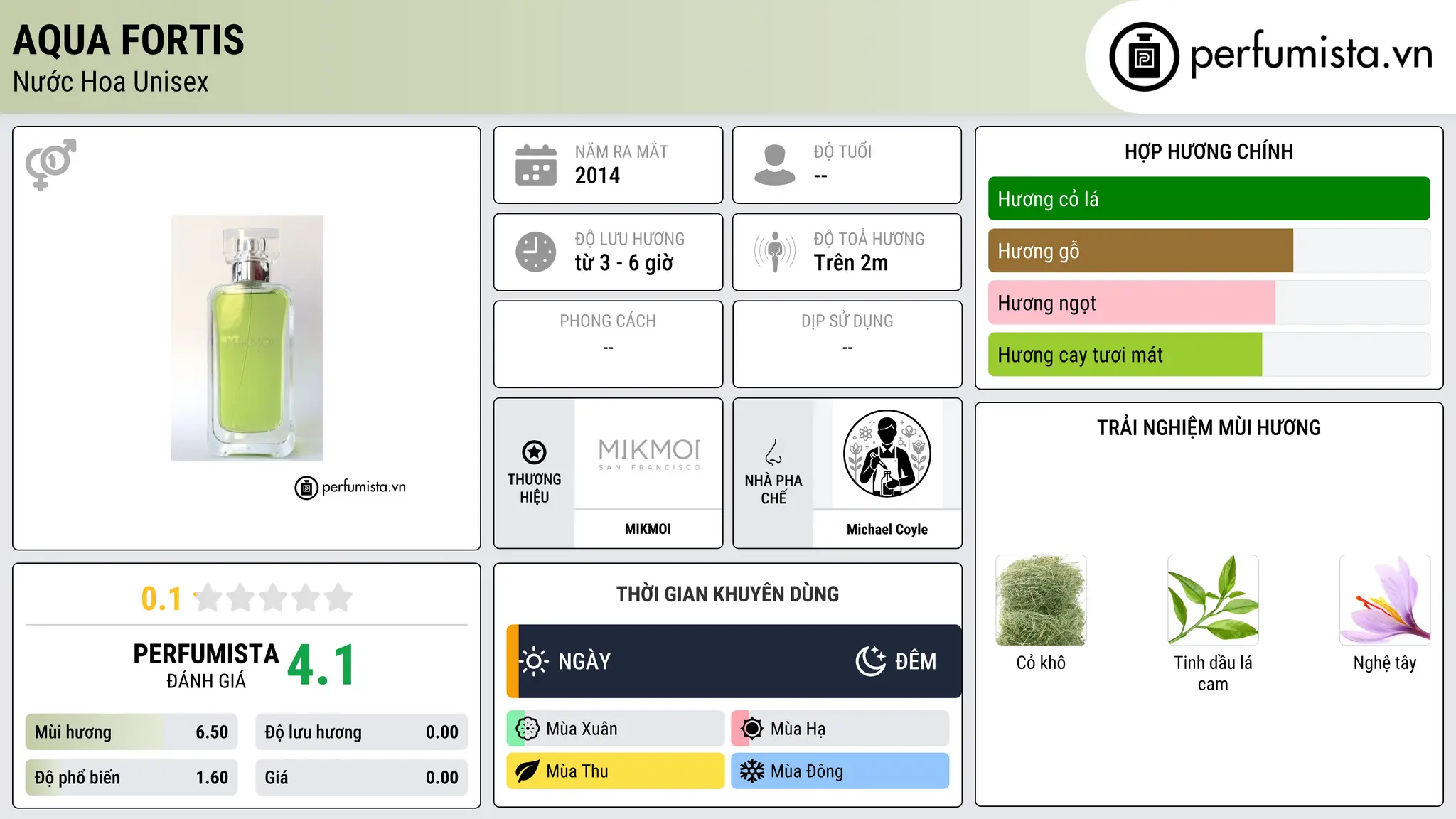Viewport: 1456px width, 819px height.
Task: Select the Mùa Thu season chip
Action: (616, 771)
